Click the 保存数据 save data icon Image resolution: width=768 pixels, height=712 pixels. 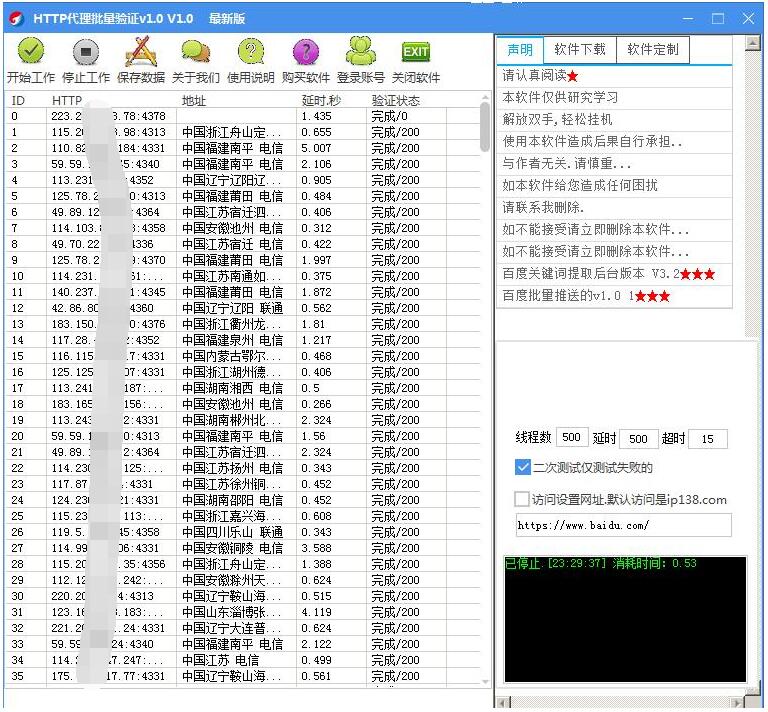coord(141,52)
